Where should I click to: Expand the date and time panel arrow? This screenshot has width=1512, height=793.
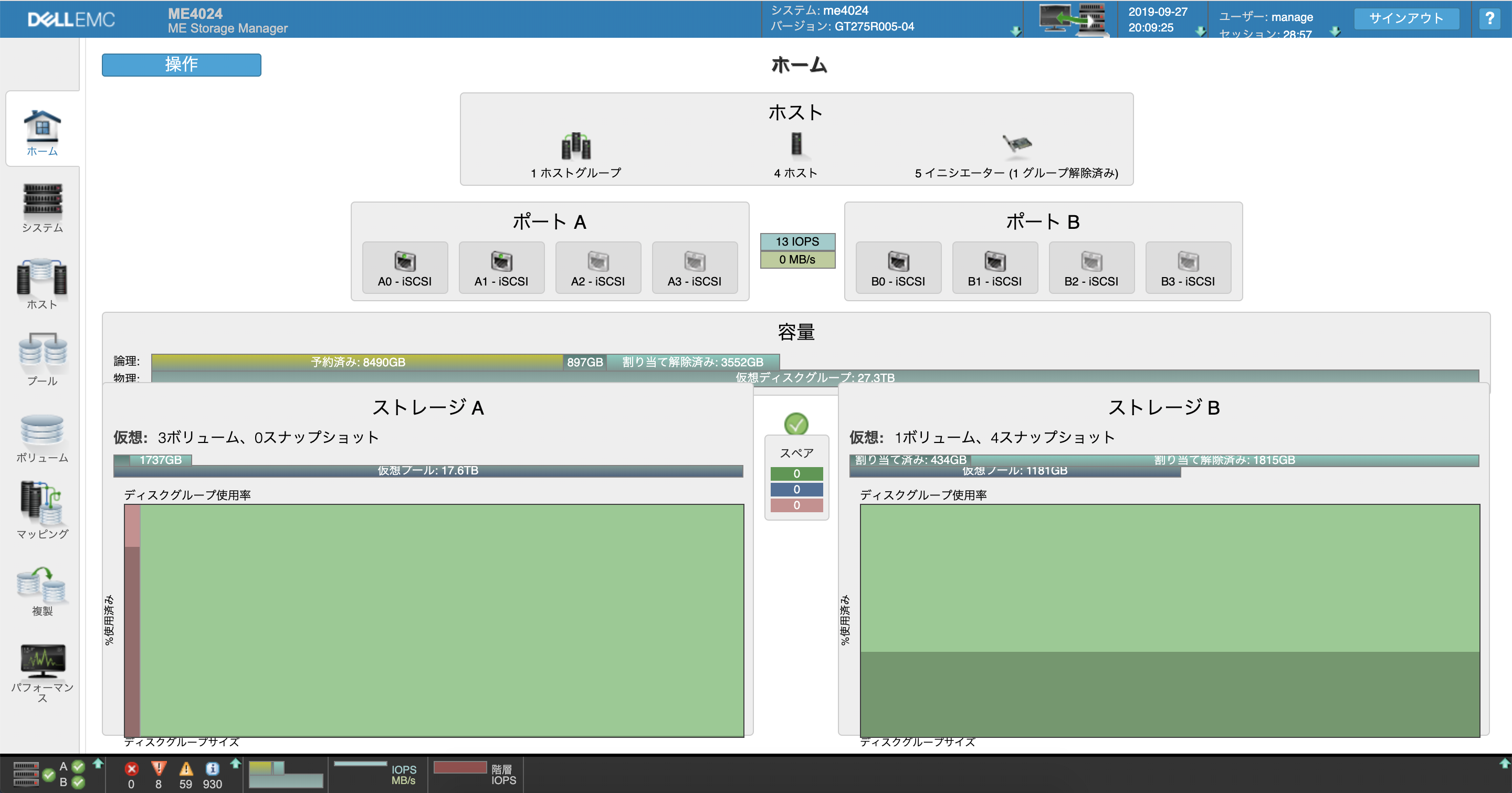pyautogui.click(x=1200, y=31)
